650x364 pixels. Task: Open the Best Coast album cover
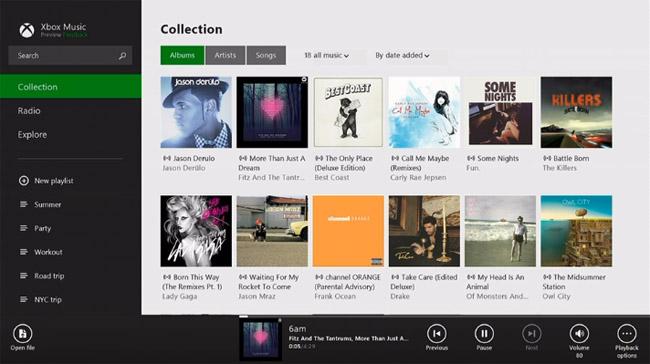tap(348, 112)
